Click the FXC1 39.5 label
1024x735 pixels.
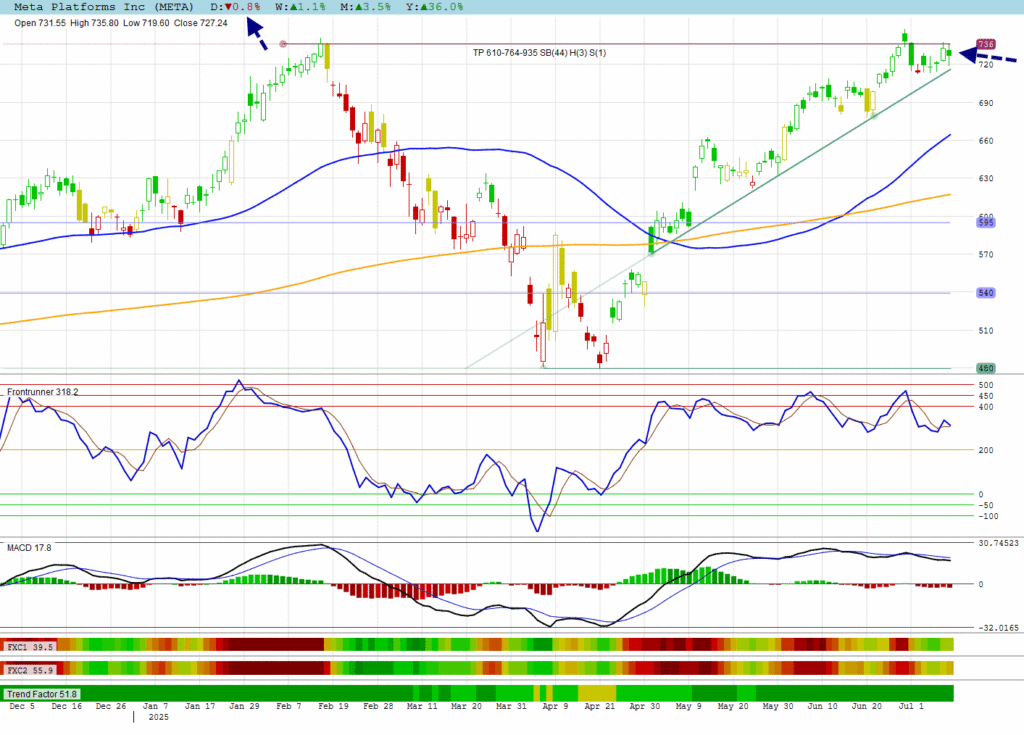(29, 647)
